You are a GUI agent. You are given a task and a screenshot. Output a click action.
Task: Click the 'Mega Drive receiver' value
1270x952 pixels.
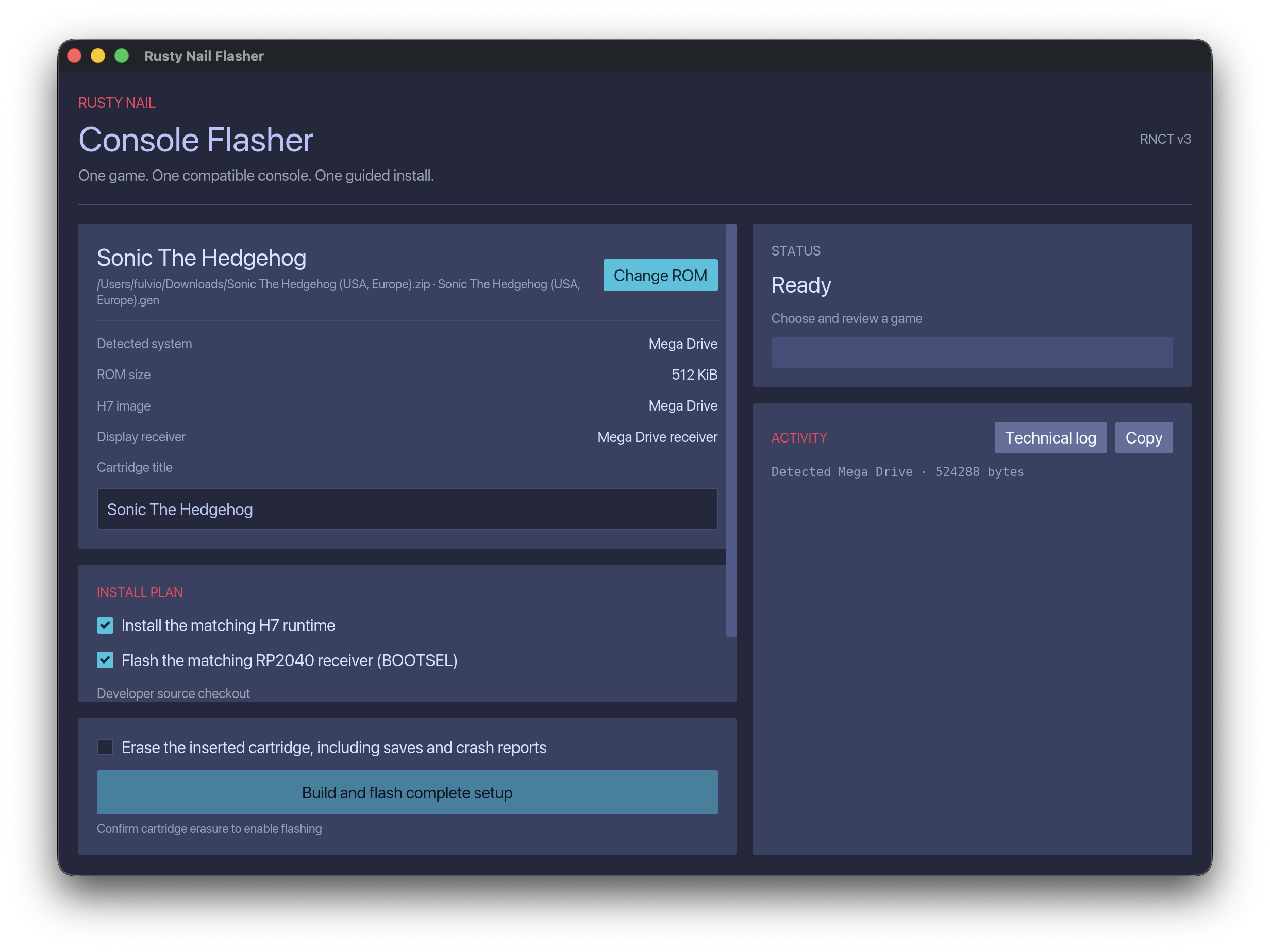click(x=657, y=437)
